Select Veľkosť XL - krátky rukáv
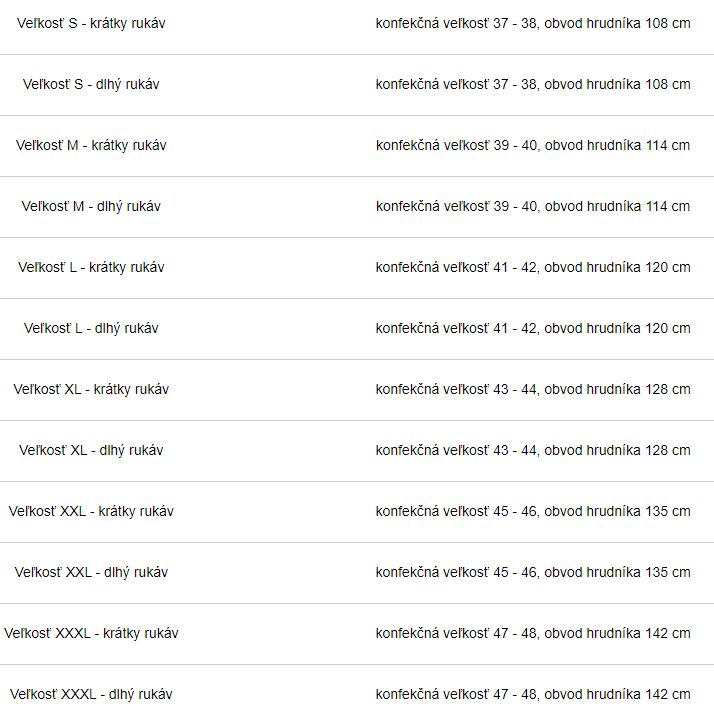Screen dimensions: 714x720 tap(91, 390)
